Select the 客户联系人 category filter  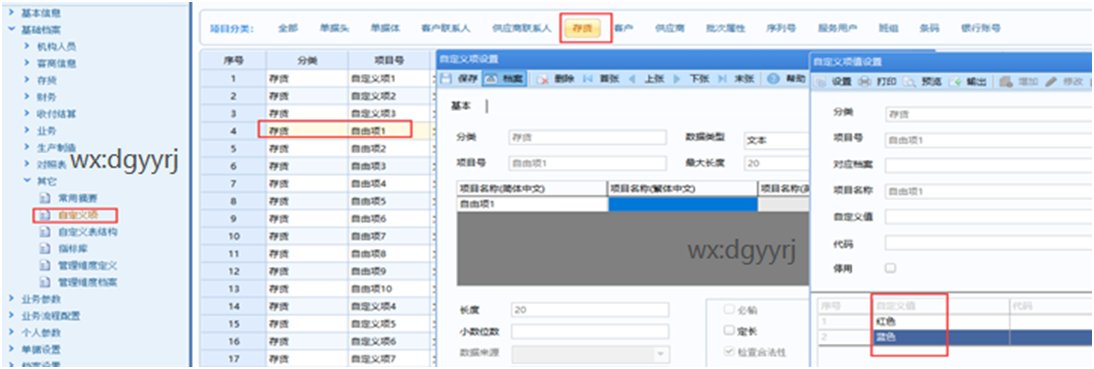coord(446,29)
